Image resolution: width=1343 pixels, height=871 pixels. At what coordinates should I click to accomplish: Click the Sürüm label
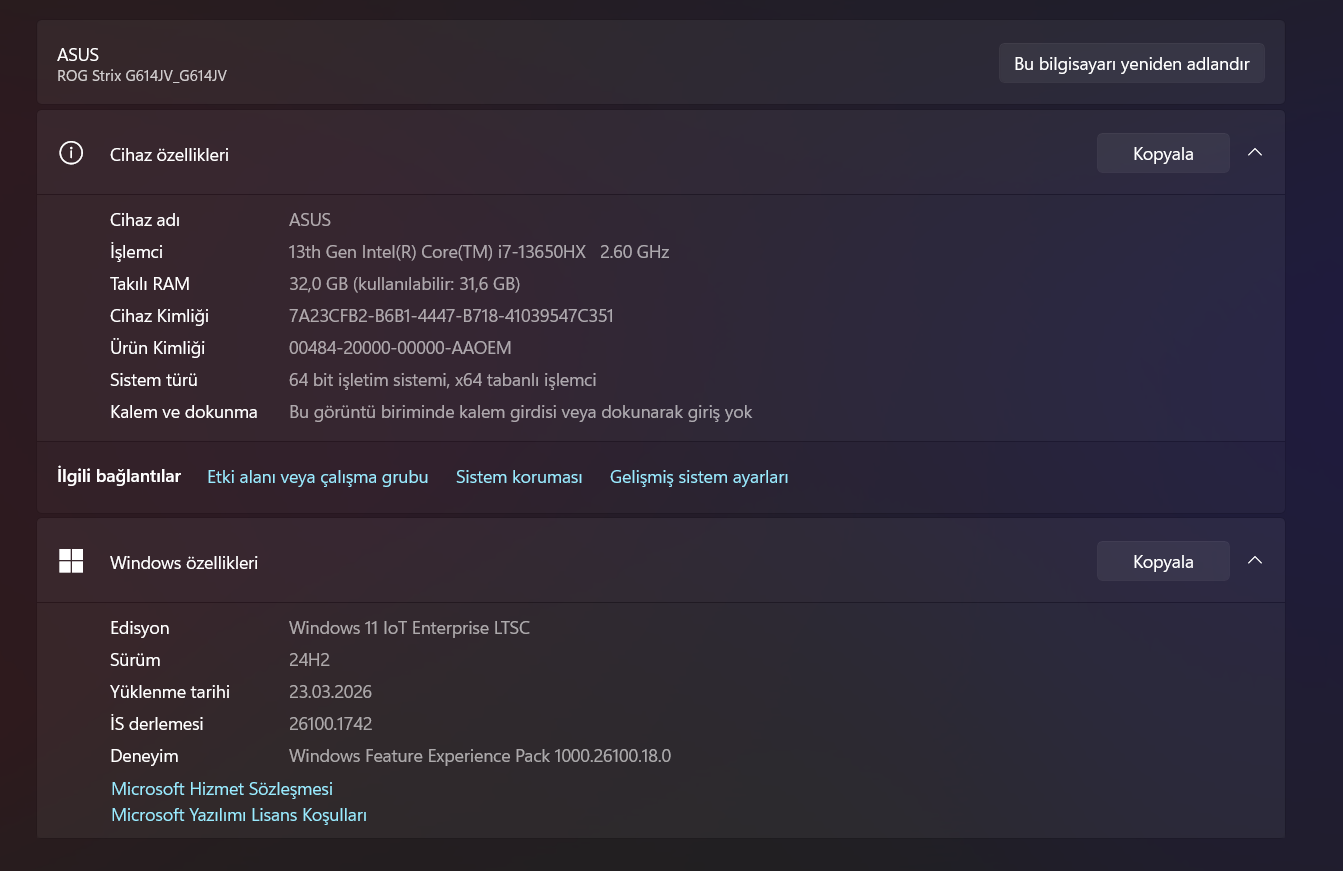[135, 660]
